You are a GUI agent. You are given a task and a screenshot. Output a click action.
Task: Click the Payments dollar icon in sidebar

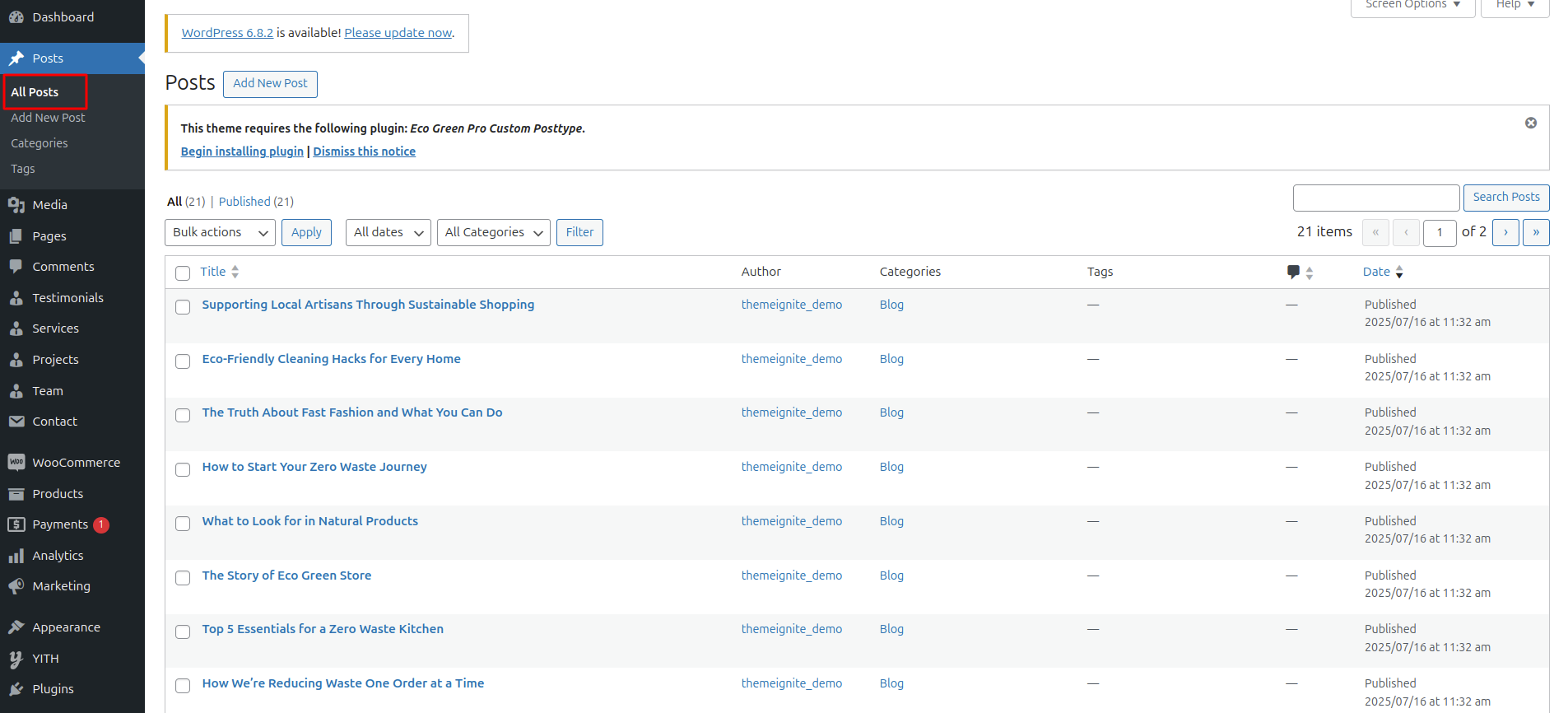click(x=16, y=524)
